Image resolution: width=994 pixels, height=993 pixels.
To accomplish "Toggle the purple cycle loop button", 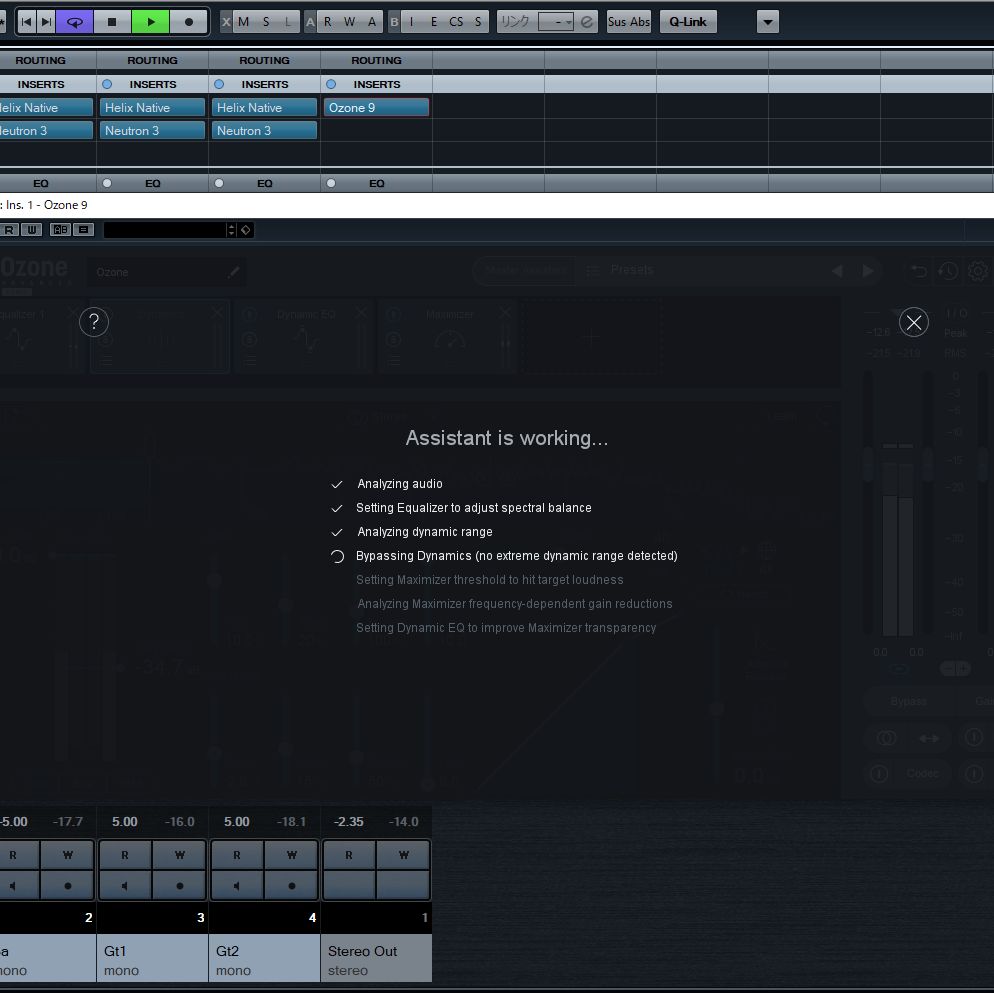I will tap(75, 22).
